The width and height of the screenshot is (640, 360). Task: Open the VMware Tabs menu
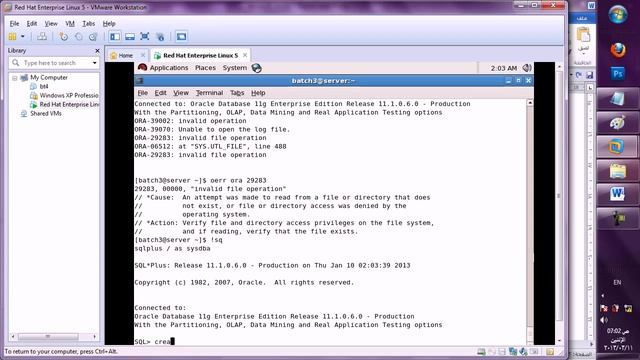tap(89, 24)
